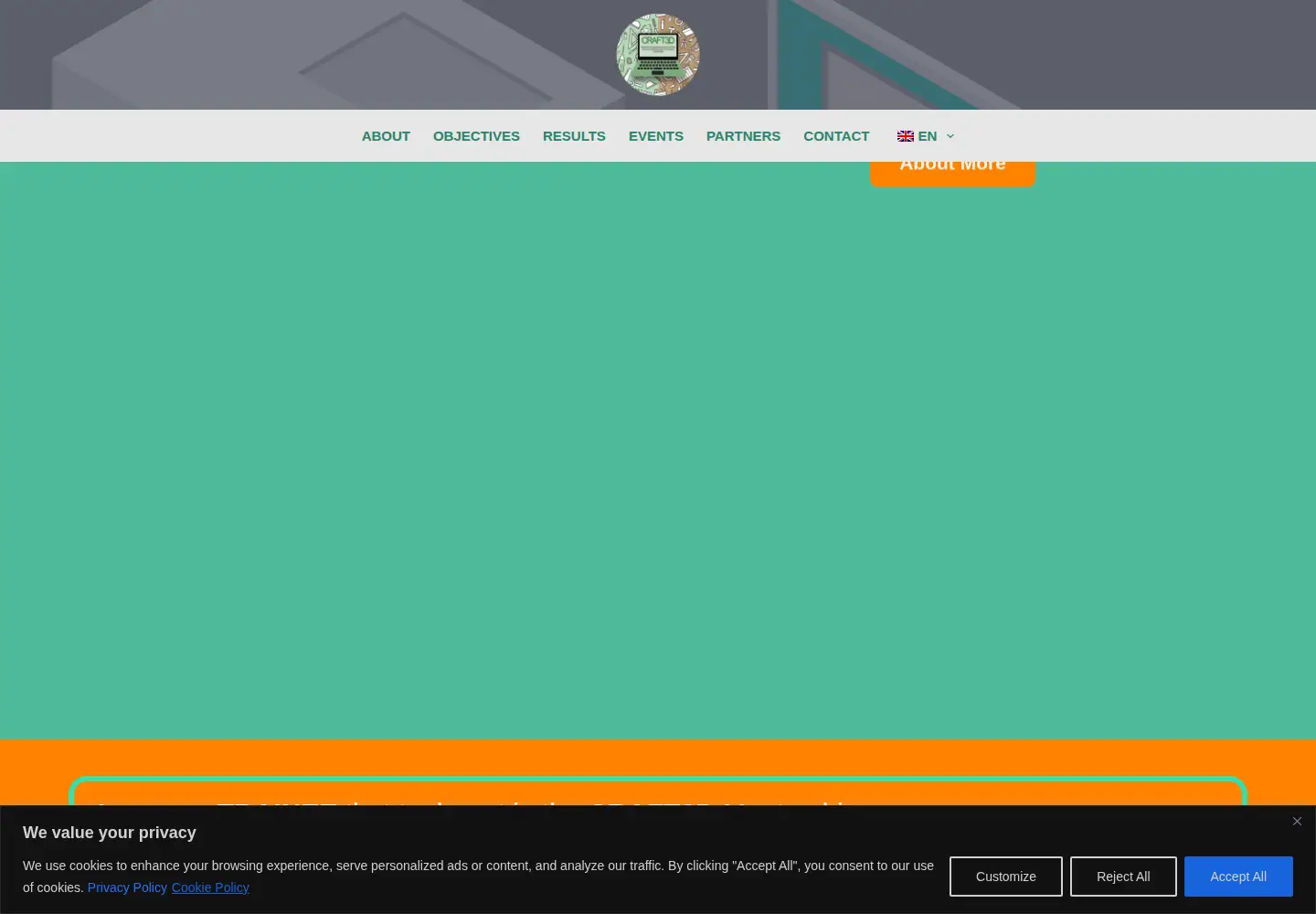Customize cookie preferences
The width and height of the screenshot is (1316, 914).
(x=1006, y=877)
